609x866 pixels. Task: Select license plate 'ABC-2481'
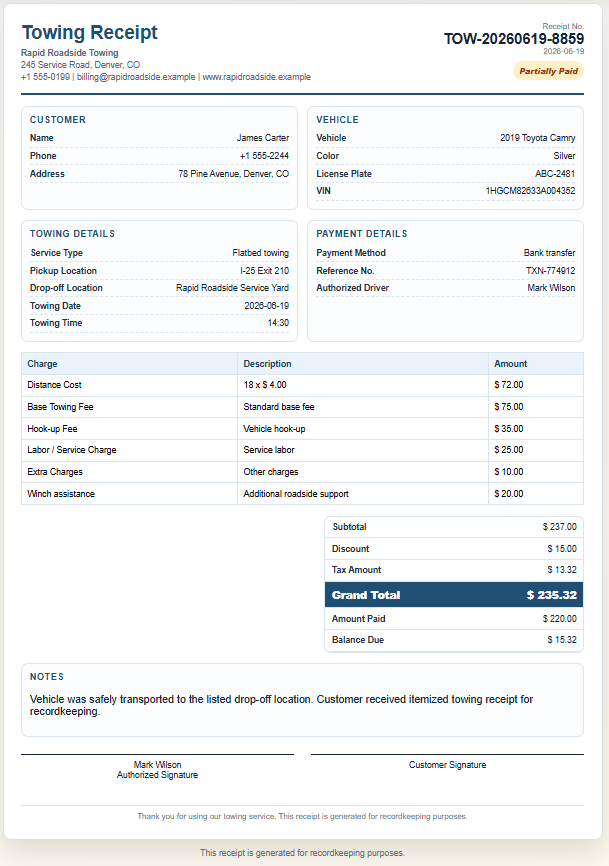[555, 173]
